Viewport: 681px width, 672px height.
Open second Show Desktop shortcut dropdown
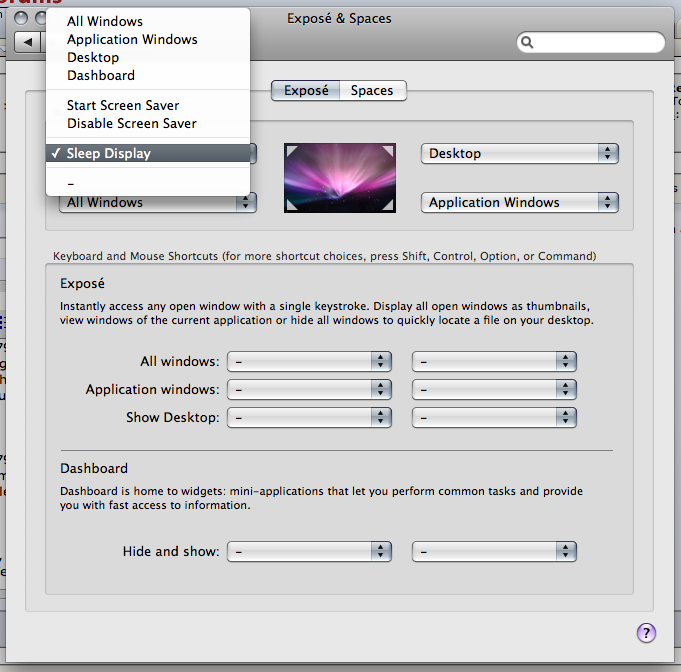tap(494, 417)
